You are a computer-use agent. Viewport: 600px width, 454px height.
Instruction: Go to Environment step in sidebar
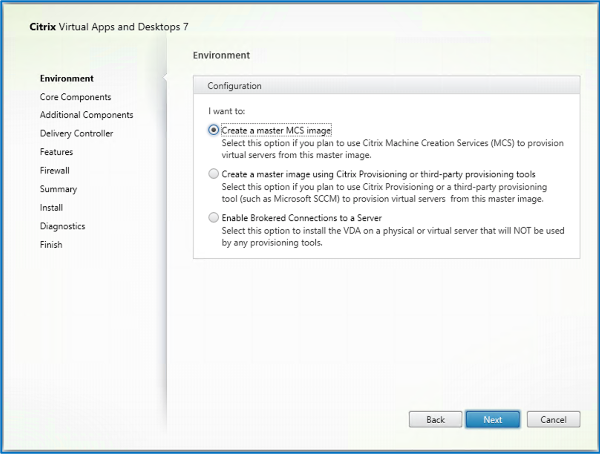pyautogui.click(x=67, y=78)
